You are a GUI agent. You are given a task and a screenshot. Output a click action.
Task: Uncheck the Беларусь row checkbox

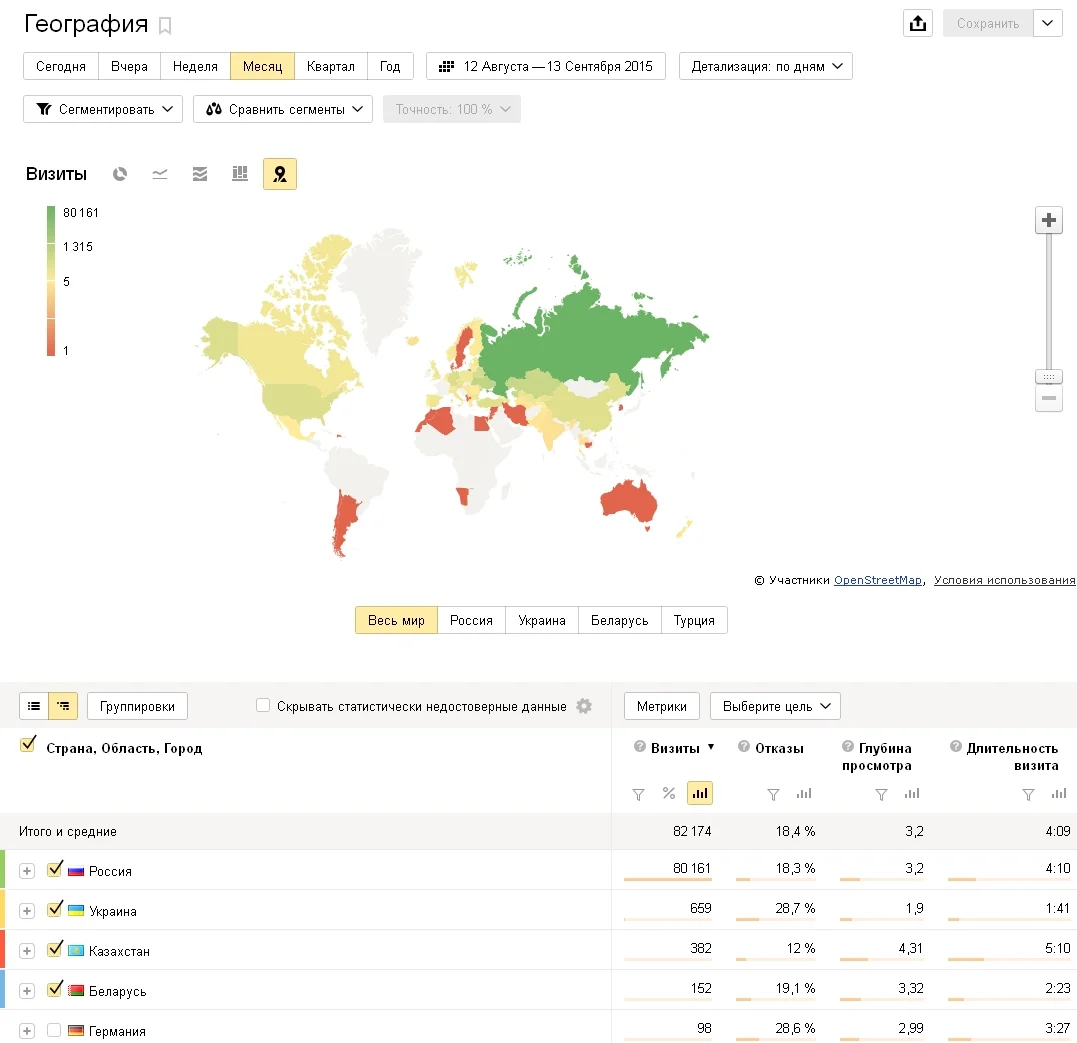[x=55, y=989]
